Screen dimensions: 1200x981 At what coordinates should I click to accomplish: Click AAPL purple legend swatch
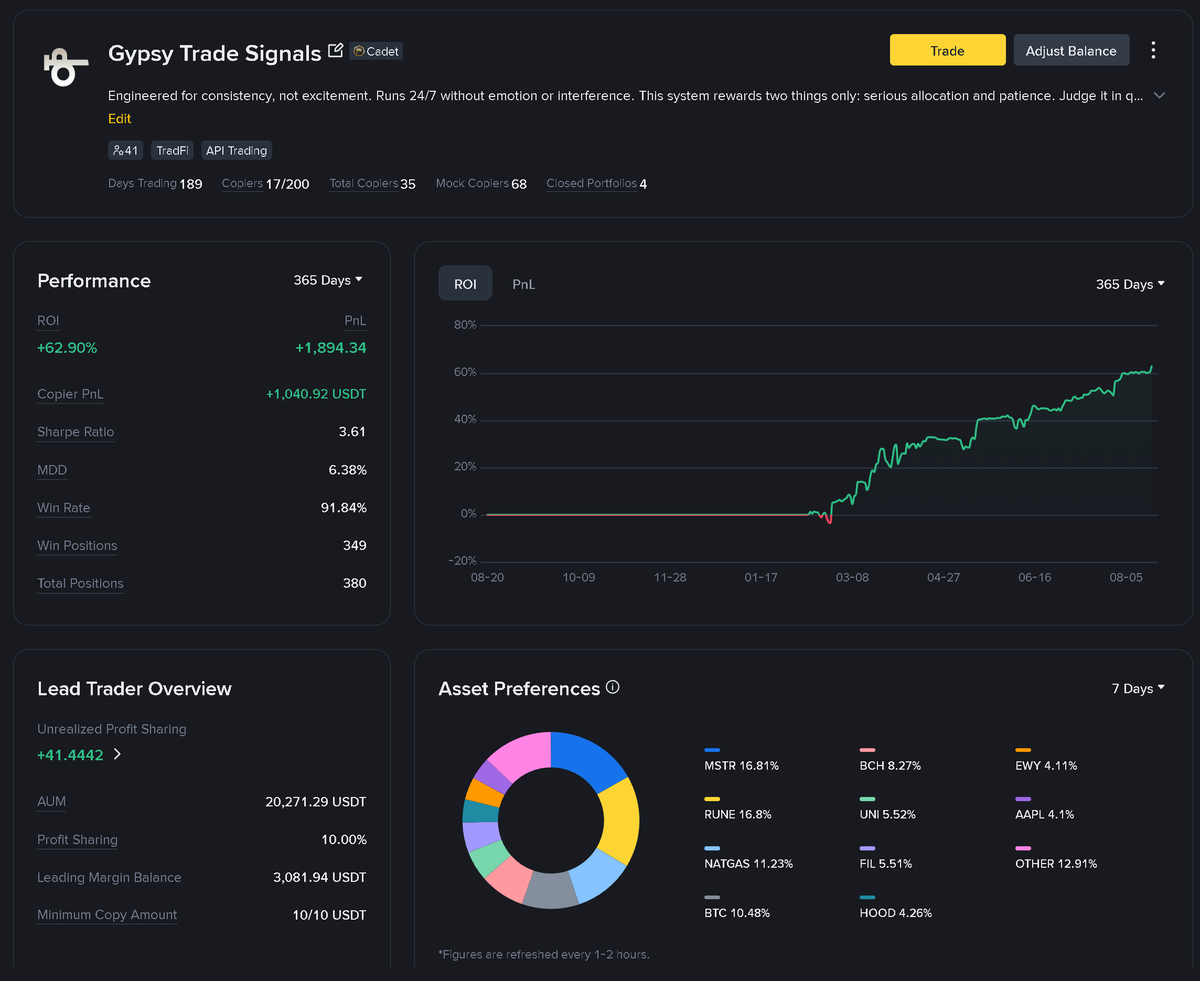click(1023, 799)
